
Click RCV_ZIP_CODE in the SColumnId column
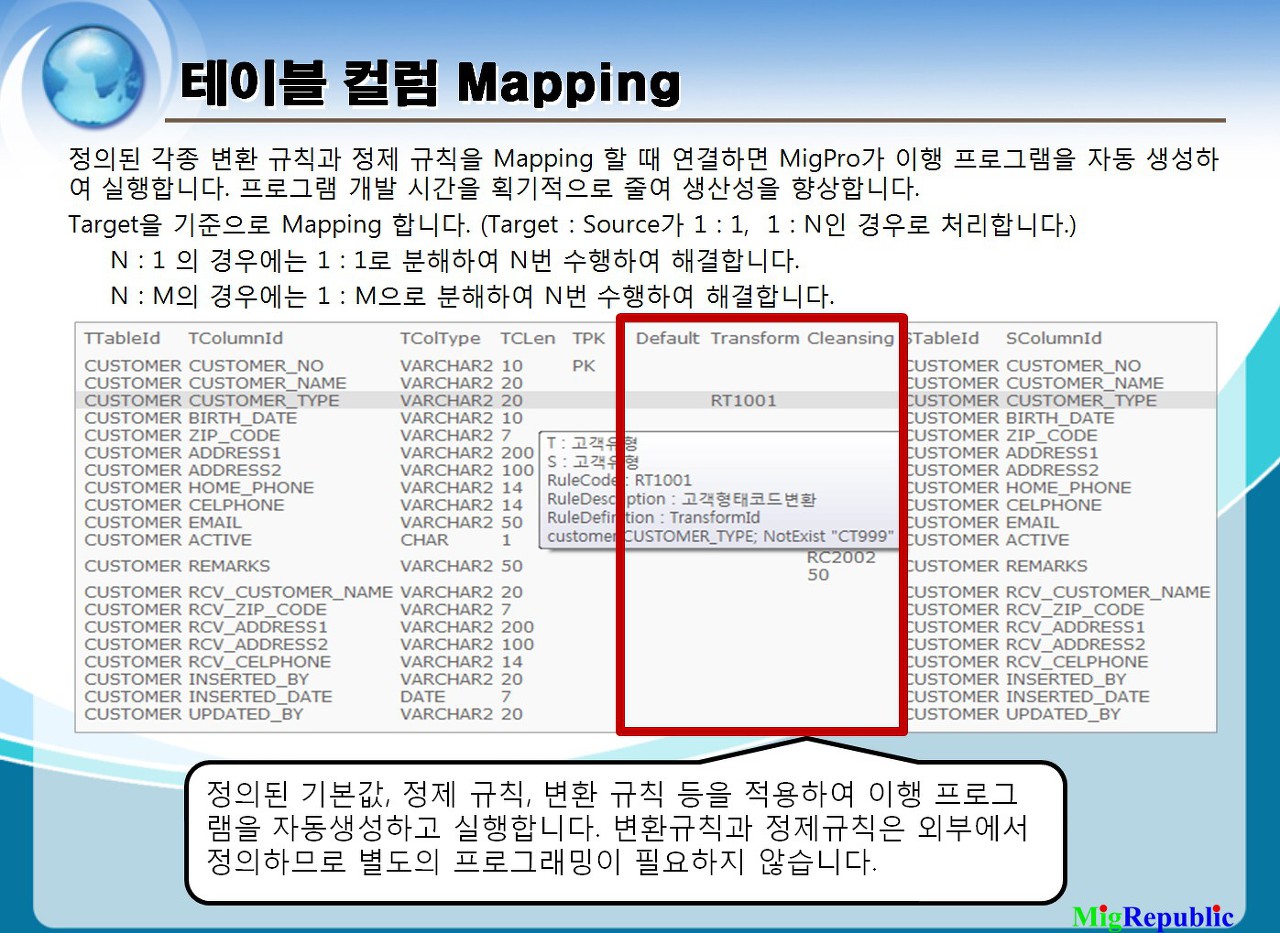point(1075,610)
